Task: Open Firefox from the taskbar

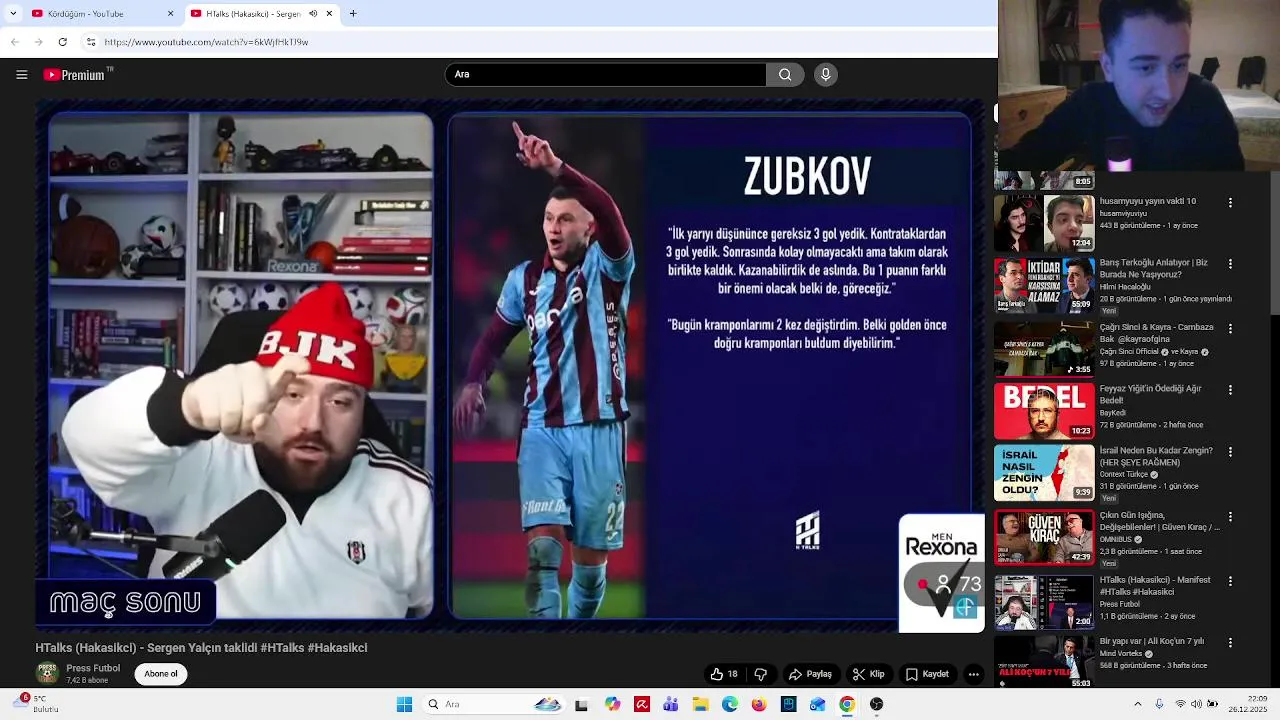Action: (x=759, y=704)
